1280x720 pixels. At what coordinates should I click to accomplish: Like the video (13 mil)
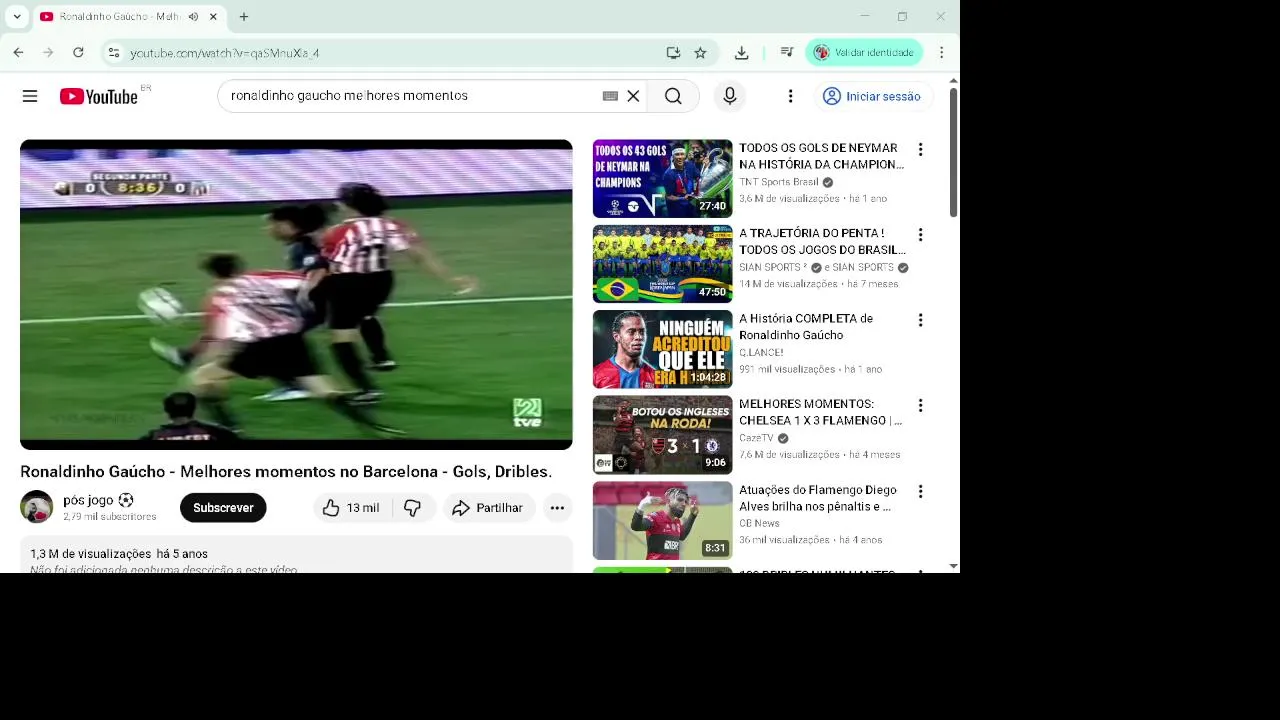[351, 508]
